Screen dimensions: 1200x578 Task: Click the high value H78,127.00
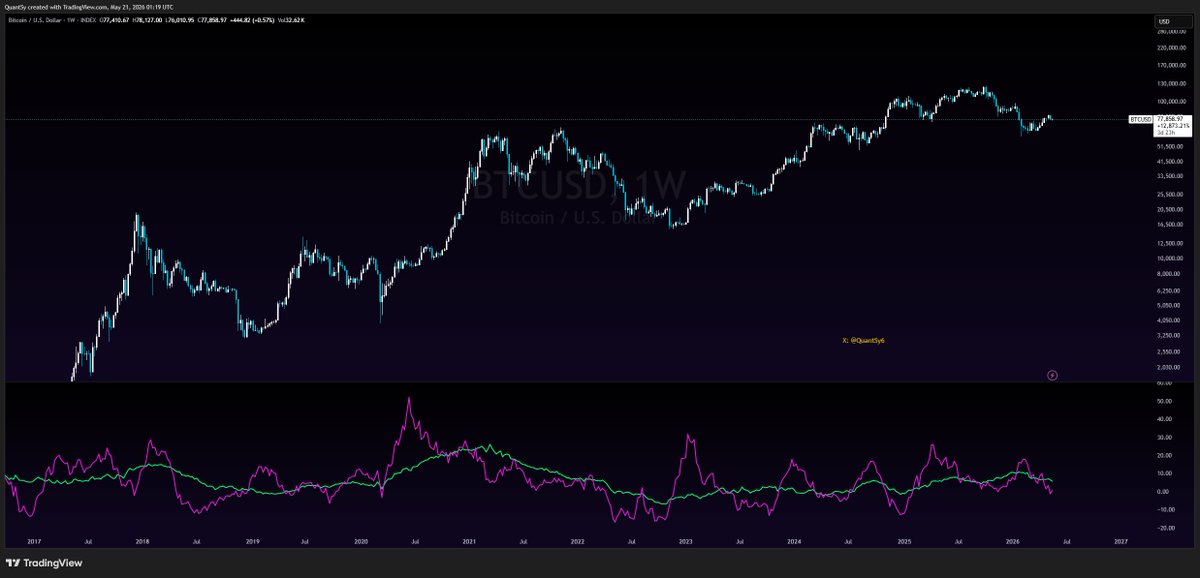pos(147,20)
